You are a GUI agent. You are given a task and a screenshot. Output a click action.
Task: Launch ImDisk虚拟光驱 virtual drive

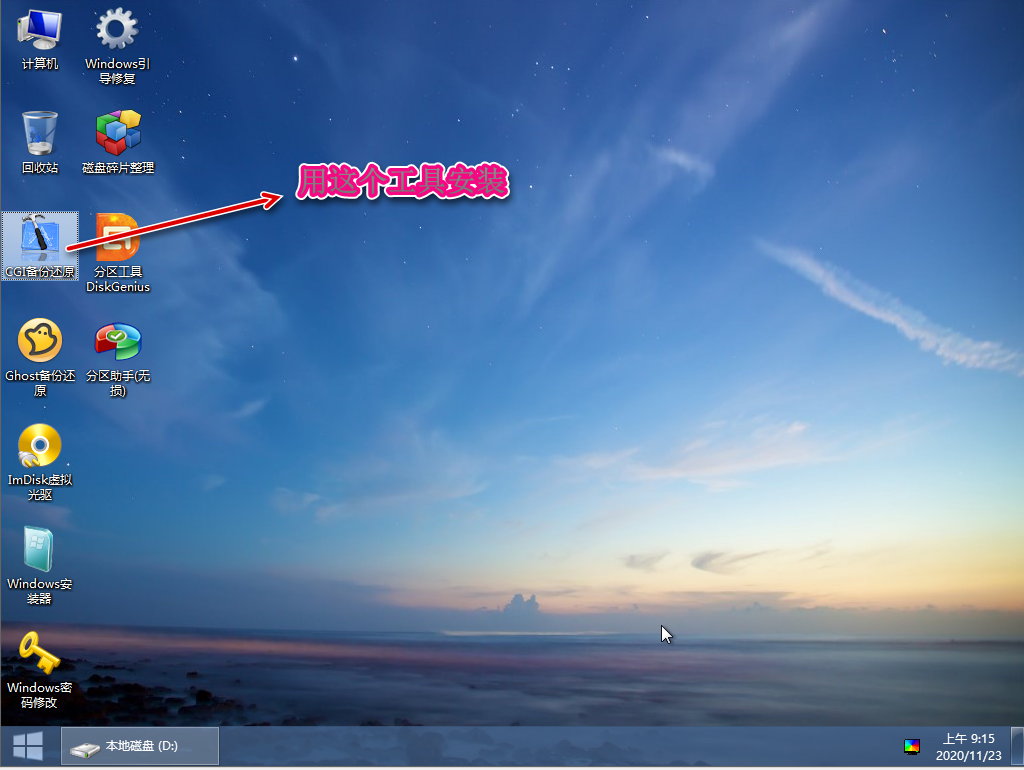point(40,447)
